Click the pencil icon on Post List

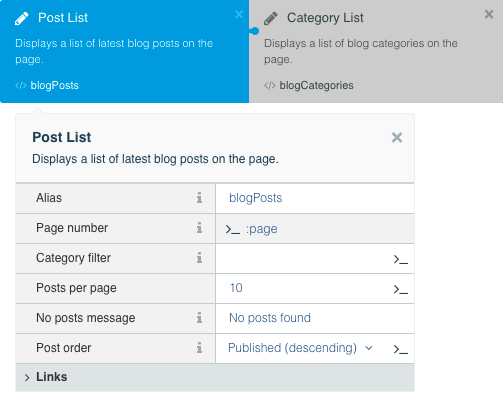coord(22,18)
